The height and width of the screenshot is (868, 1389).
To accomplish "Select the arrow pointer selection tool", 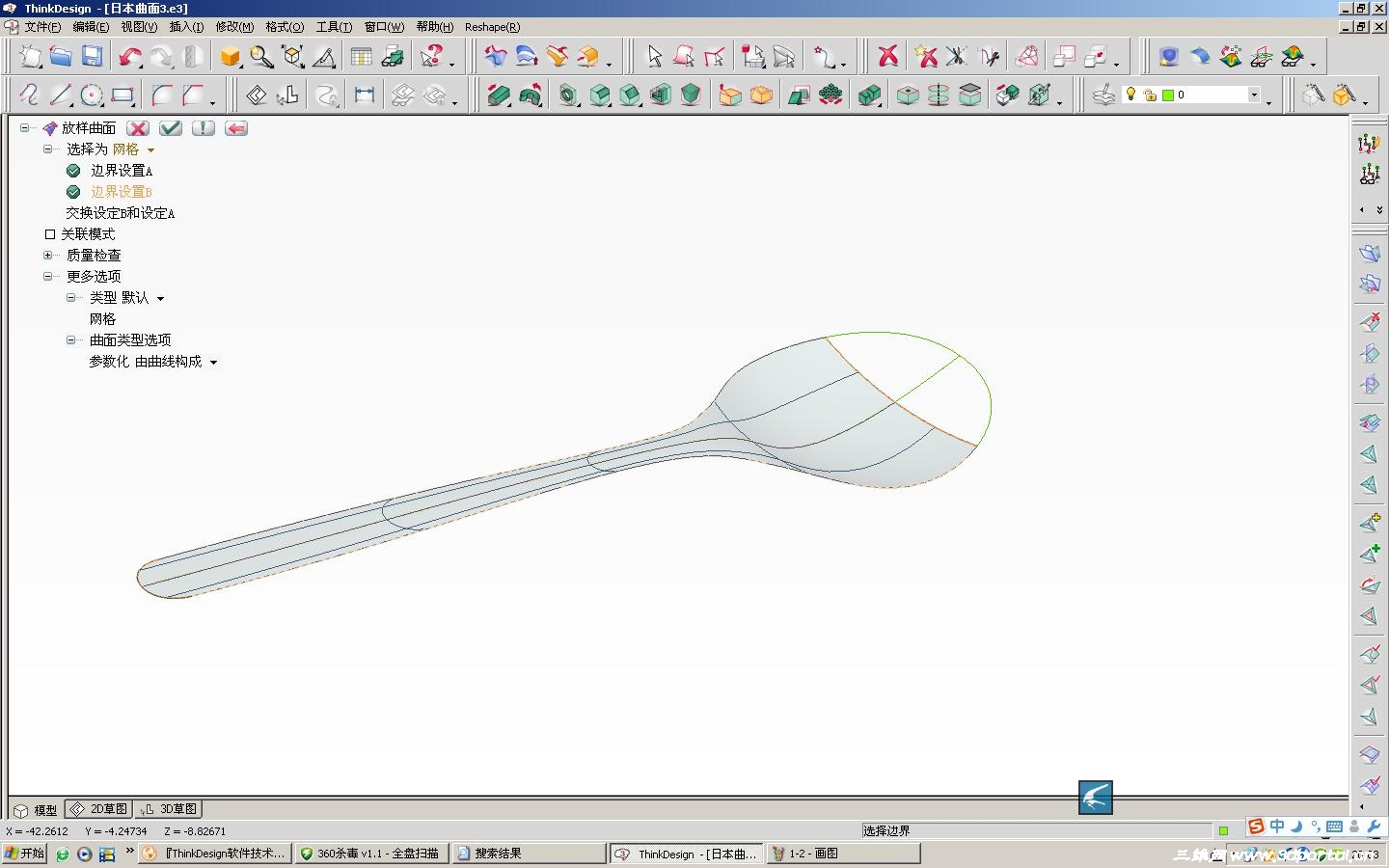I will [x=654, y=57].
